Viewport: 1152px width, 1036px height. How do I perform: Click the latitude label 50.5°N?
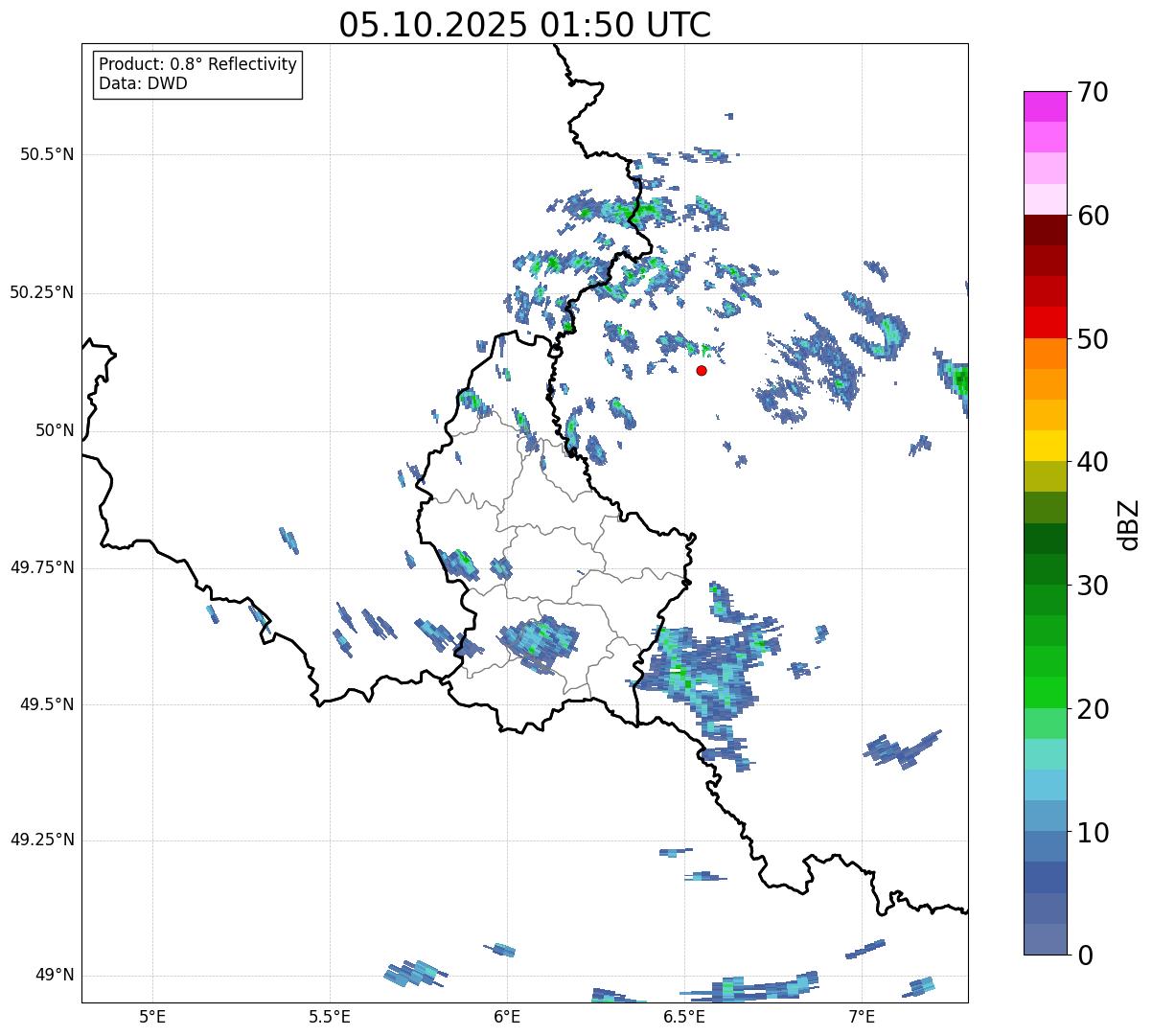47,154
